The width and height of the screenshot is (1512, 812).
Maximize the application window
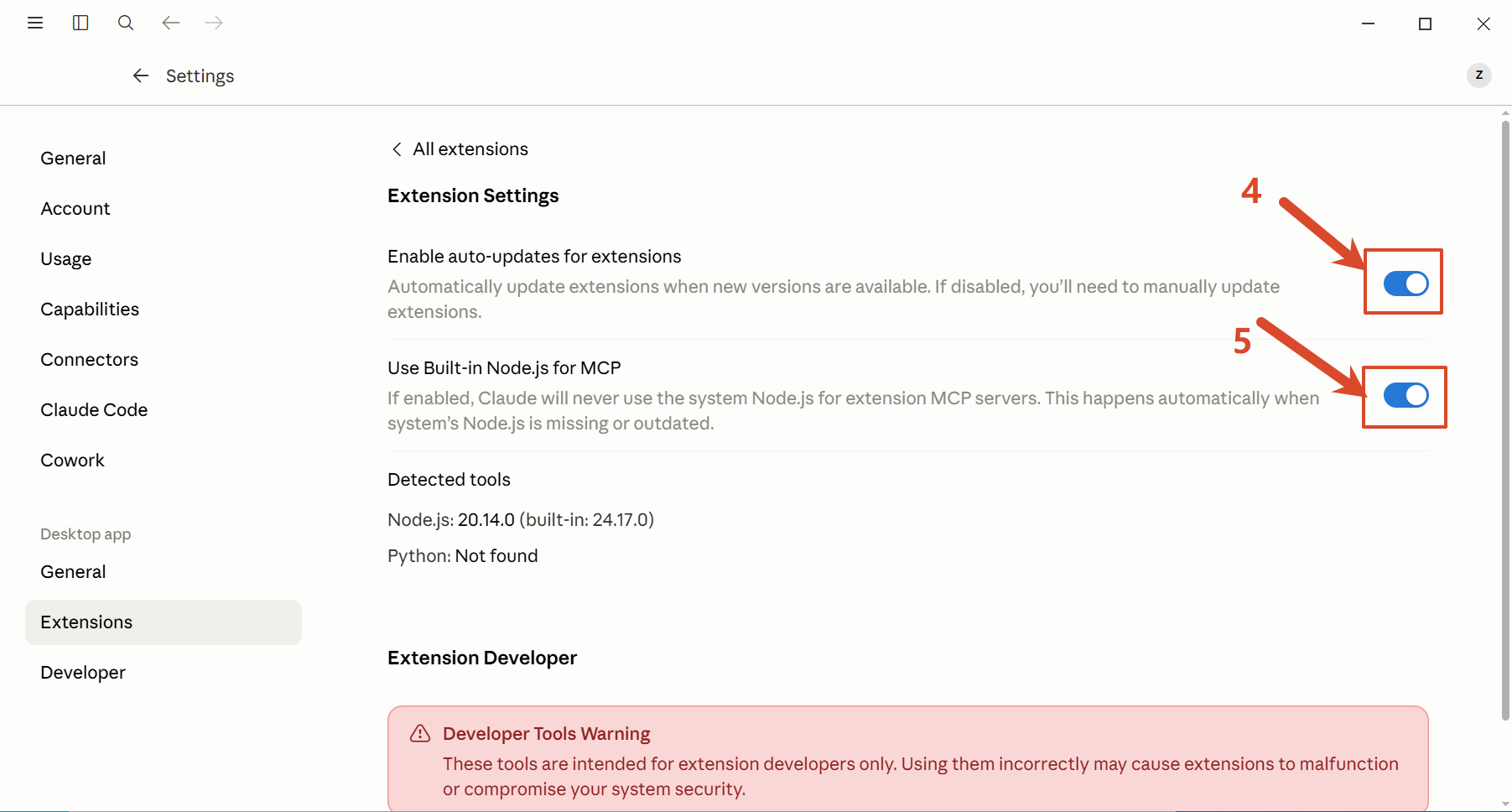pyautogui.click(x=1425, y=23)
